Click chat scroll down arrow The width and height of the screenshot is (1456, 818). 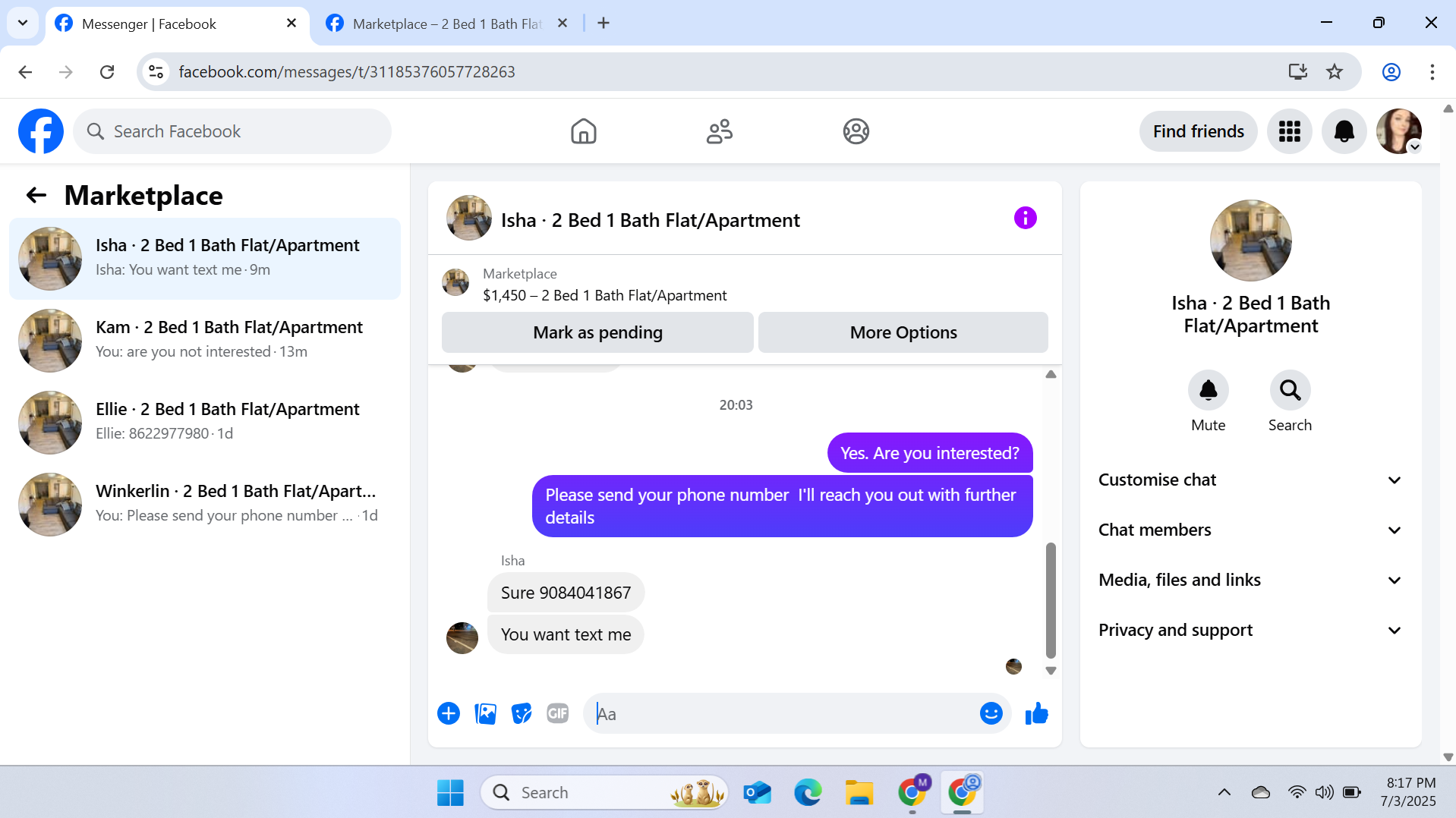tap(1051, 671)
